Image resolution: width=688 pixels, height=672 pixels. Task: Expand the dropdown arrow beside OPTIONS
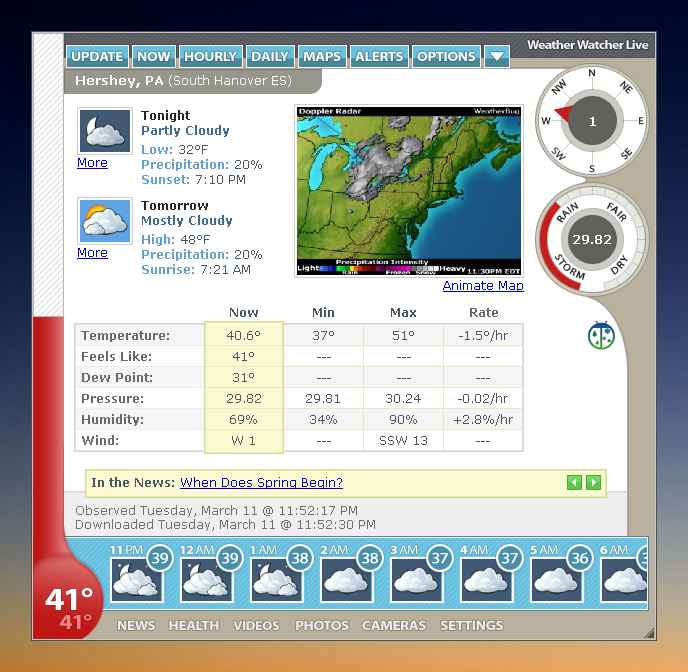(x=497, y=56)
